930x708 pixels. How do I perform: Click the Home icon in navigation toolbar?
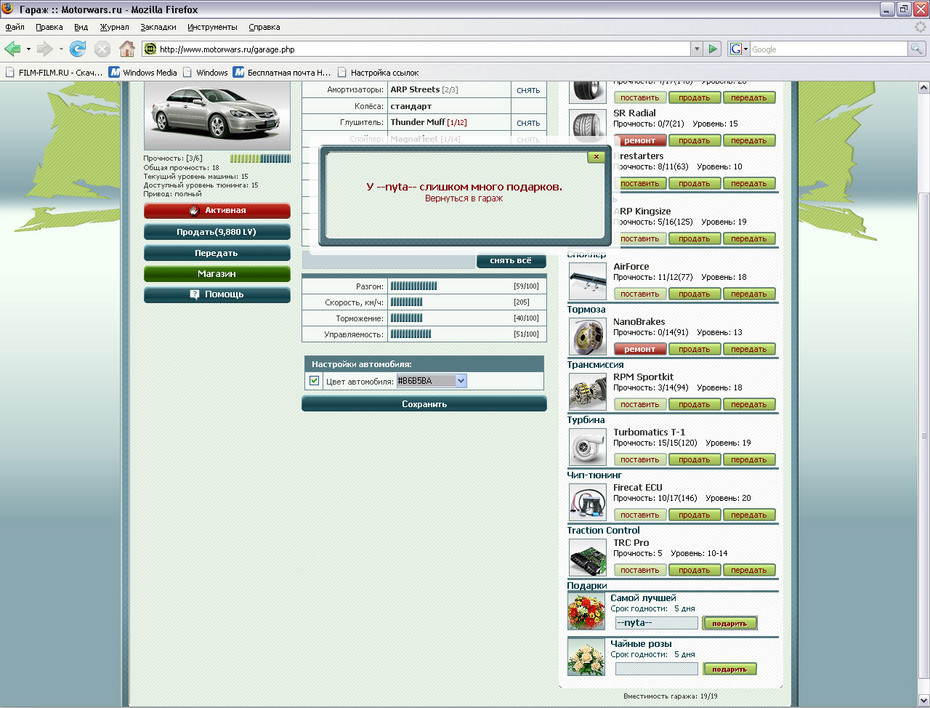point(127,48)
